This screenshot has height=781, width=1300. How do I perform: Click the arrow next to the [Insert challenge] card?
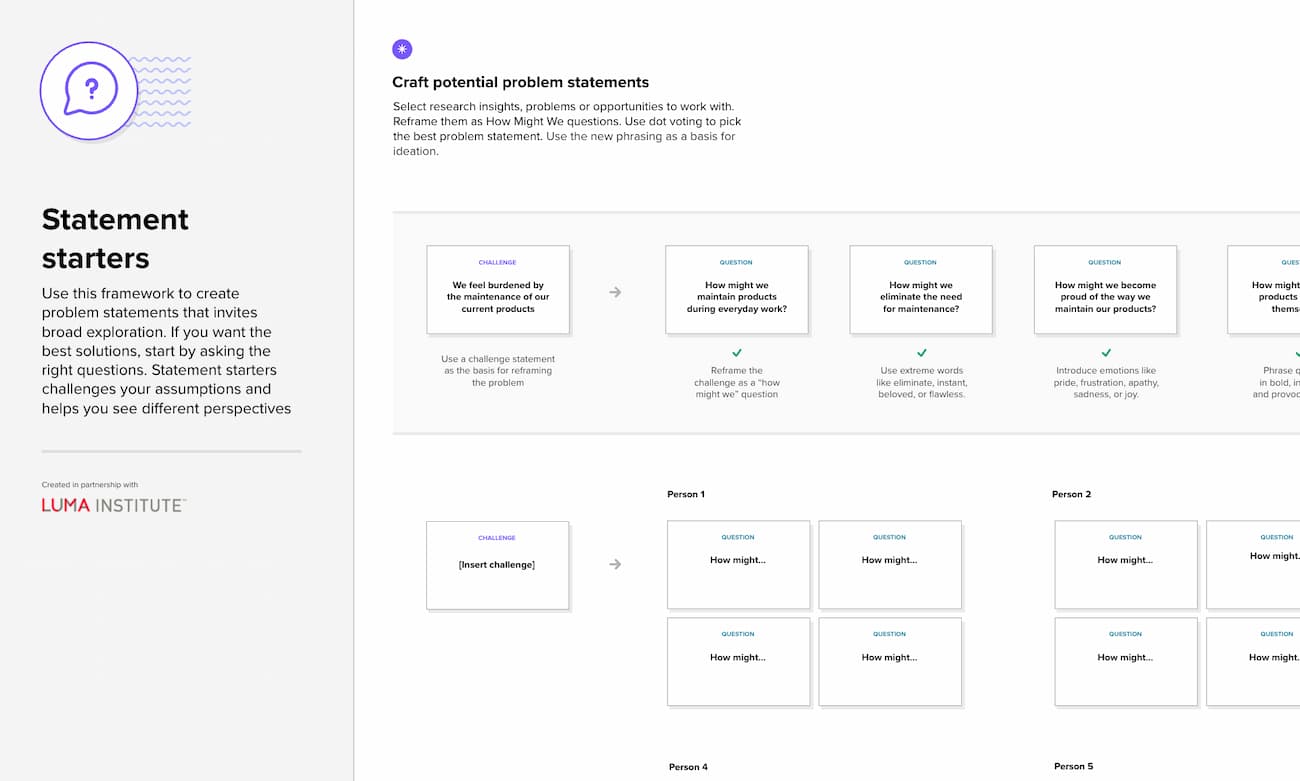614,564
